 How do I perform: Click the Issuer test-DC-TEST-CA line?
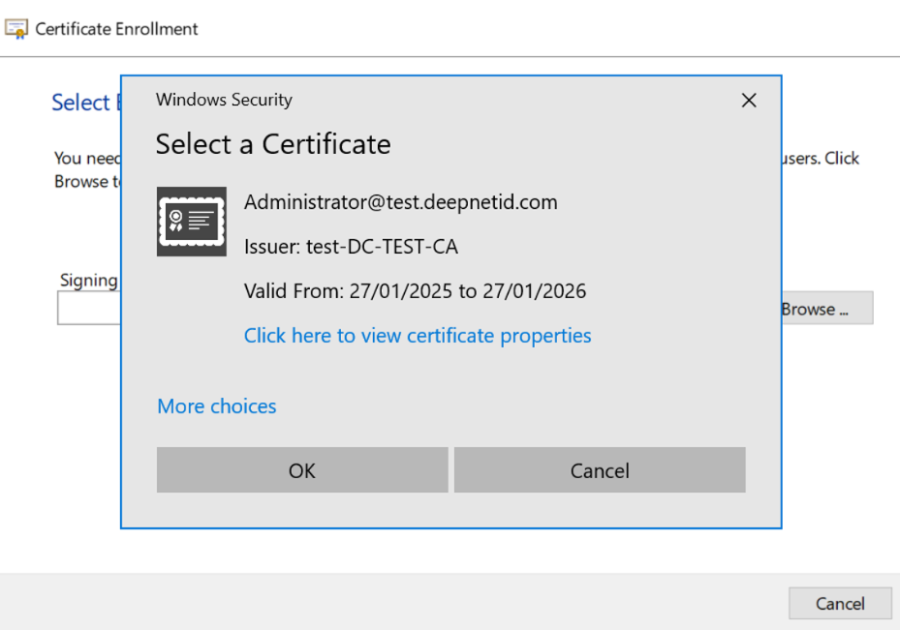click(350, 246)
